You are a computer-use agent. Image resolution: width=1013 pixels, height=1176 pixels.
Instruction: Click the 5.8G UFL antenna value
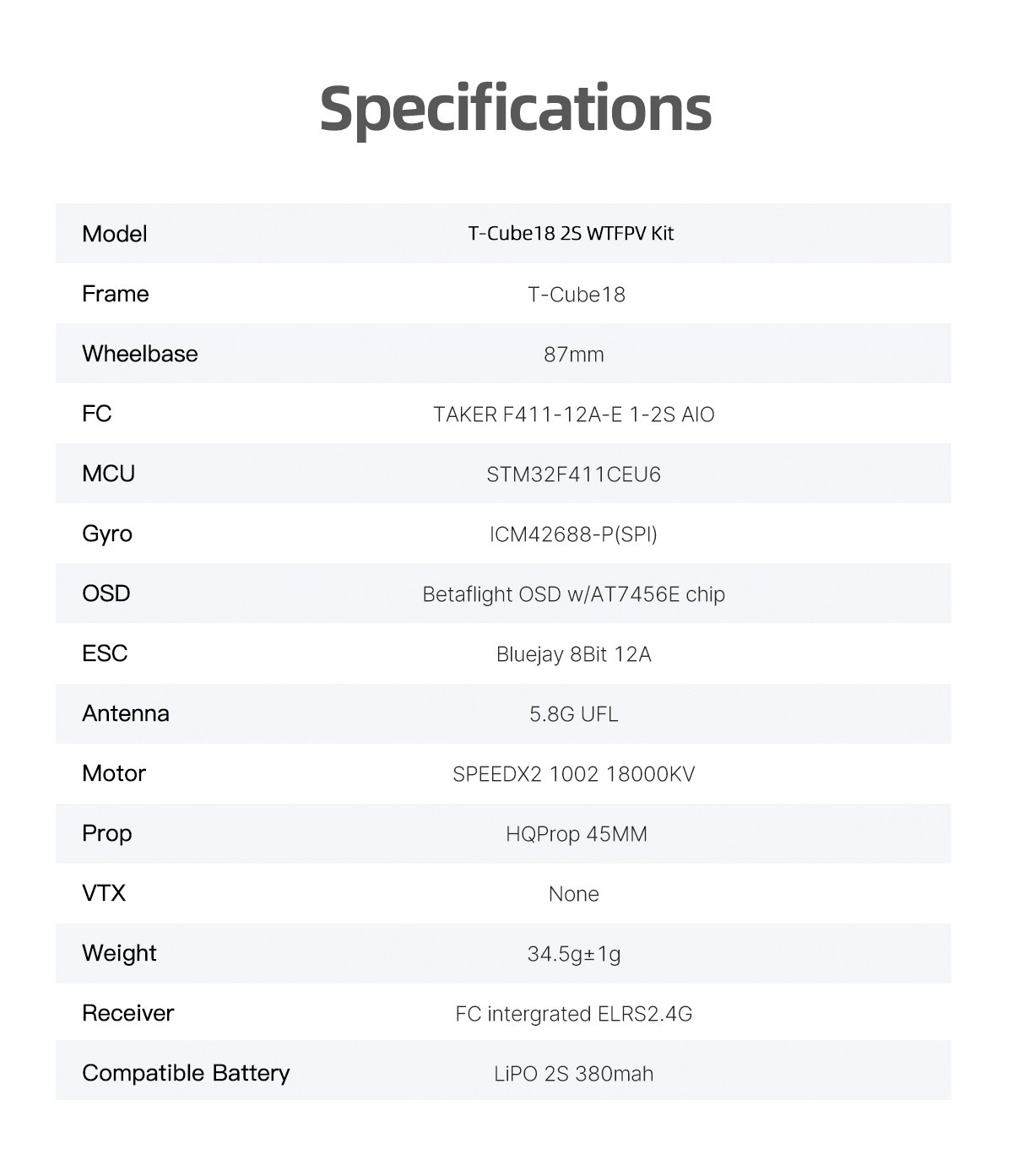tap(574, 714)
